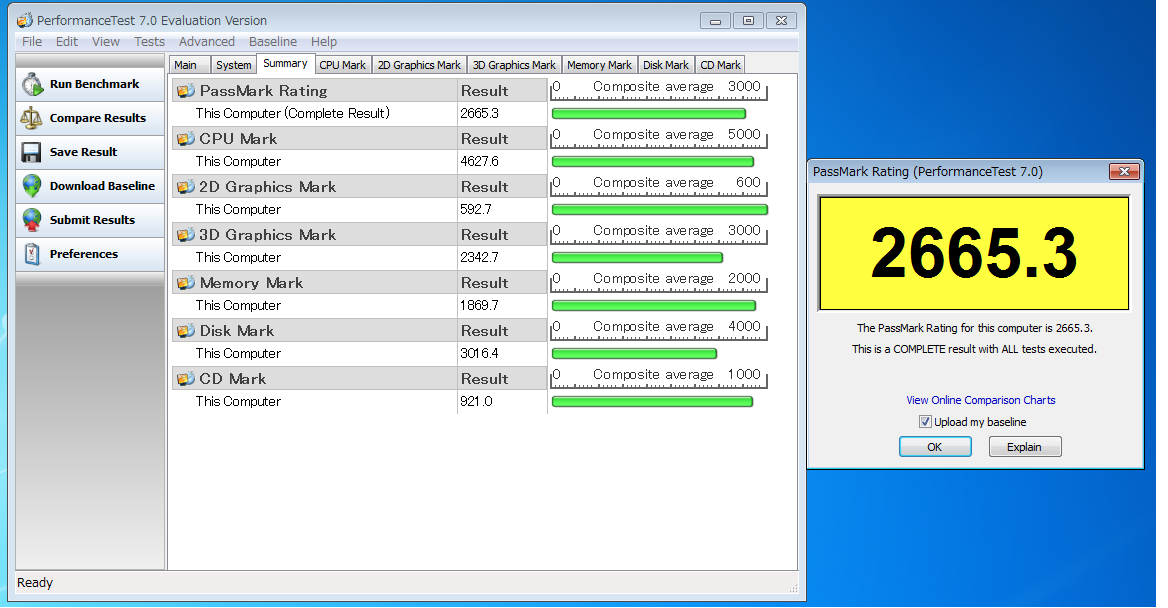This screenshot has width=1168, height=608.
Task: Click the Disk Mark result value 3016.4
Action: click(479, 354)
